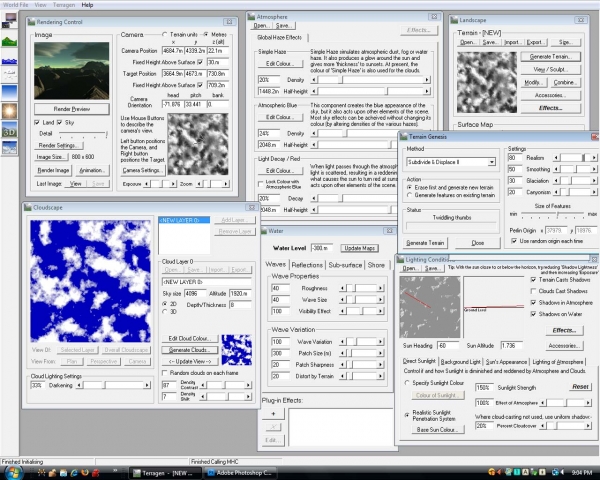Viewport: 600px width, 480px height.
Task: Toggle Shadows in Atmosphere checkbox
Action: (533, 302)
